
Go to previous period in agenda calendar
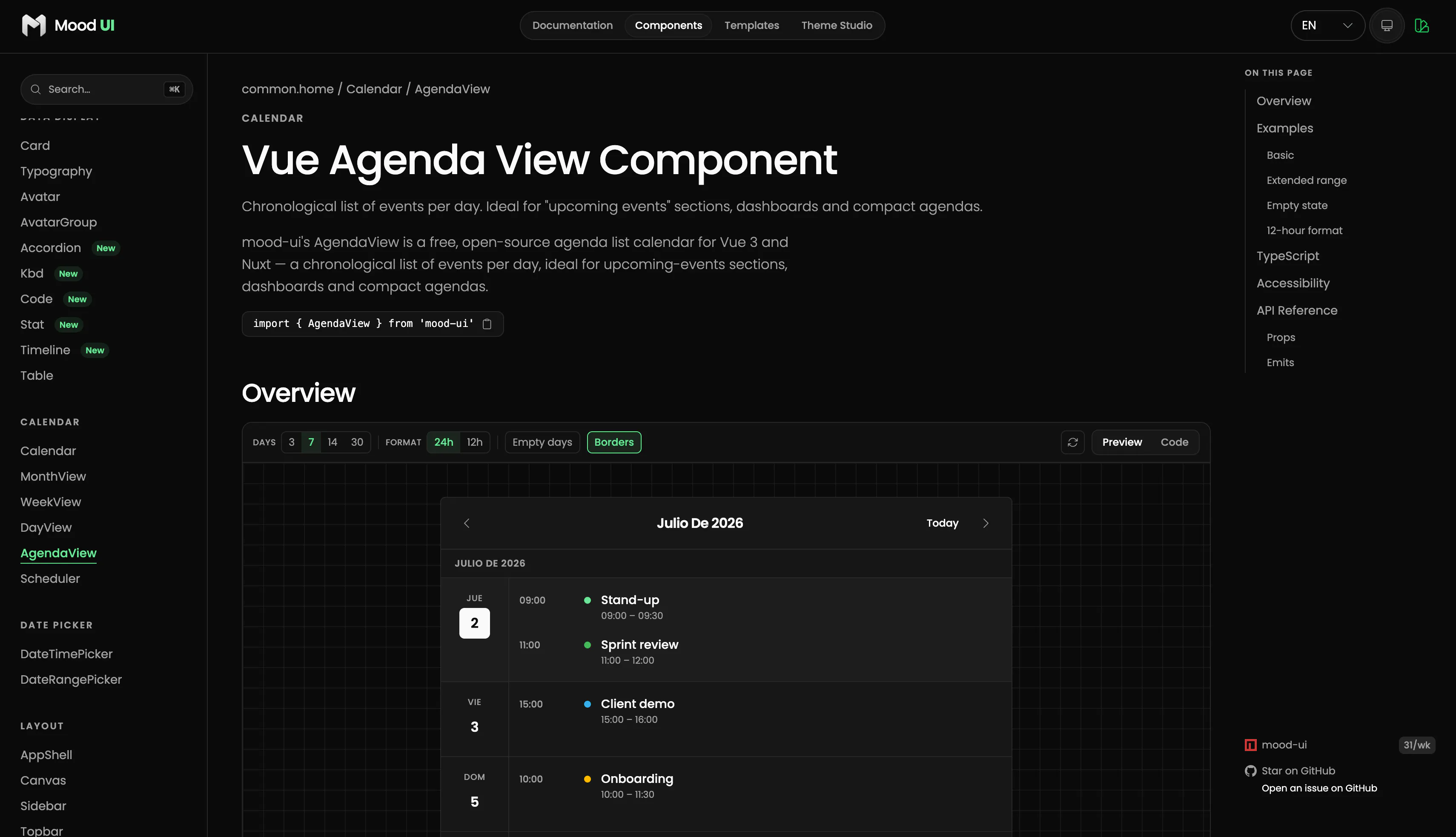click(x=467, y=523)
